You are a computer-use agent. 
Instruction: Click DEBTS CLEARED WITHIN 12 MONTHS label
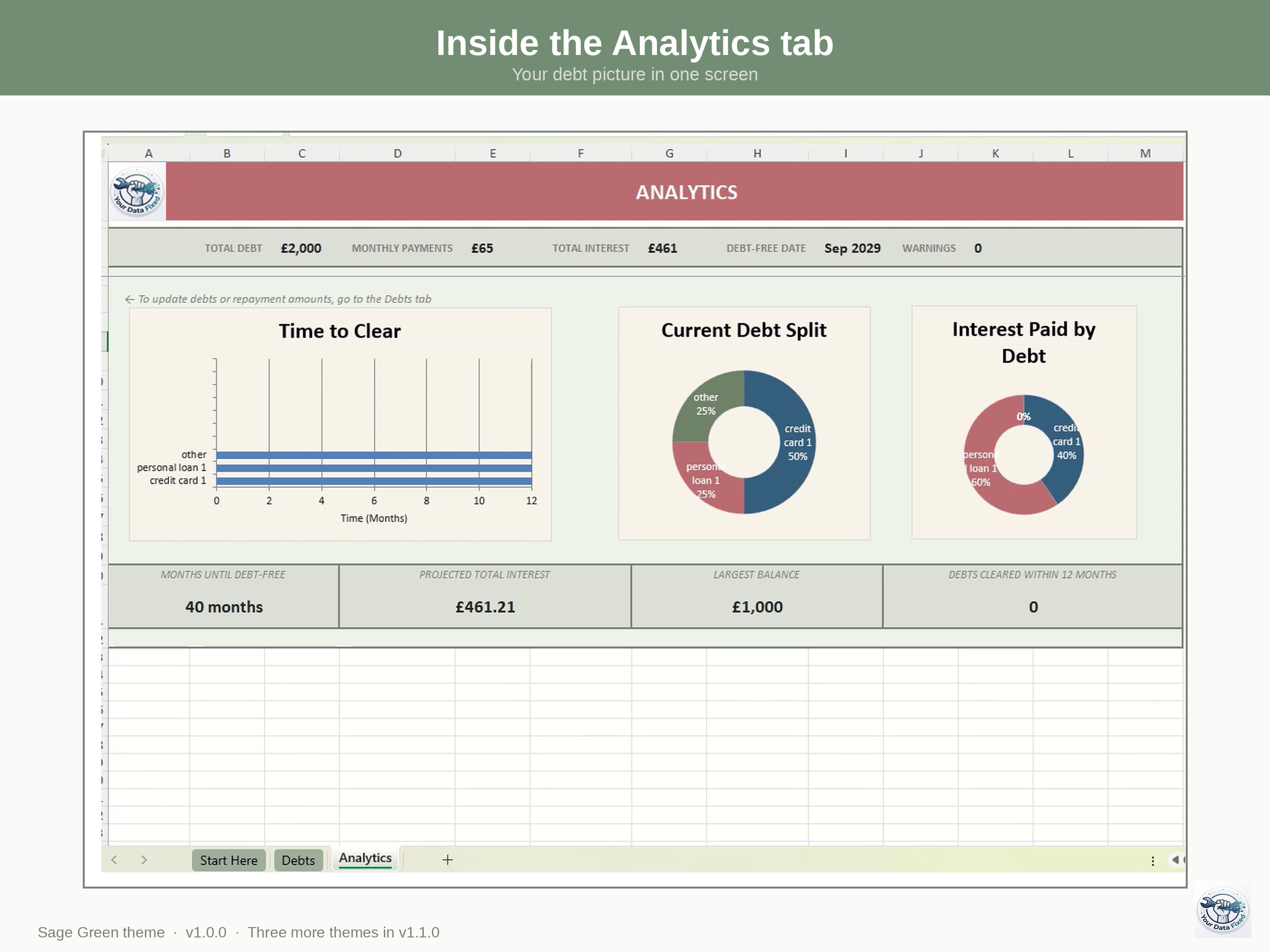tap(1032, 574)
